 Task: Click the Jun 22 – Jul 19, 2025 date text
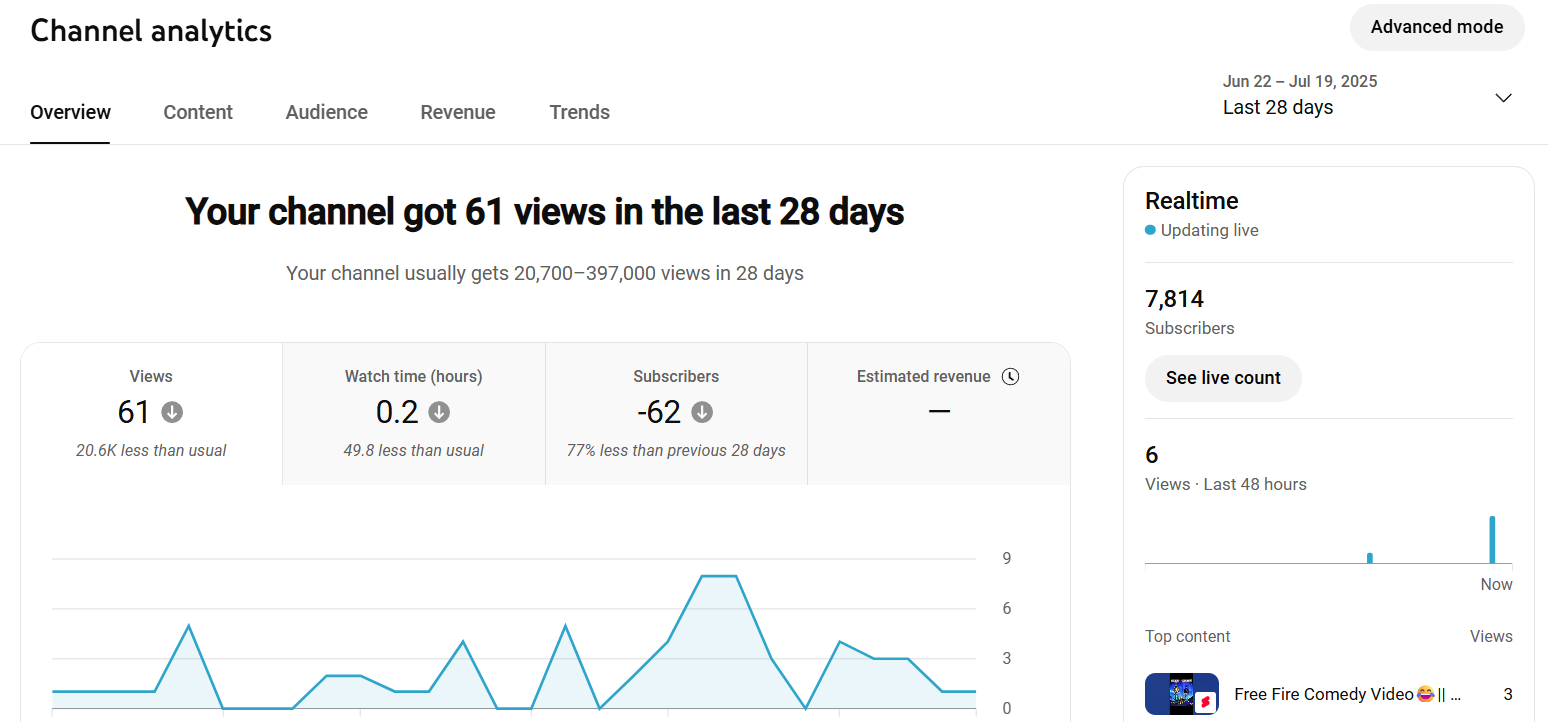1300,81
